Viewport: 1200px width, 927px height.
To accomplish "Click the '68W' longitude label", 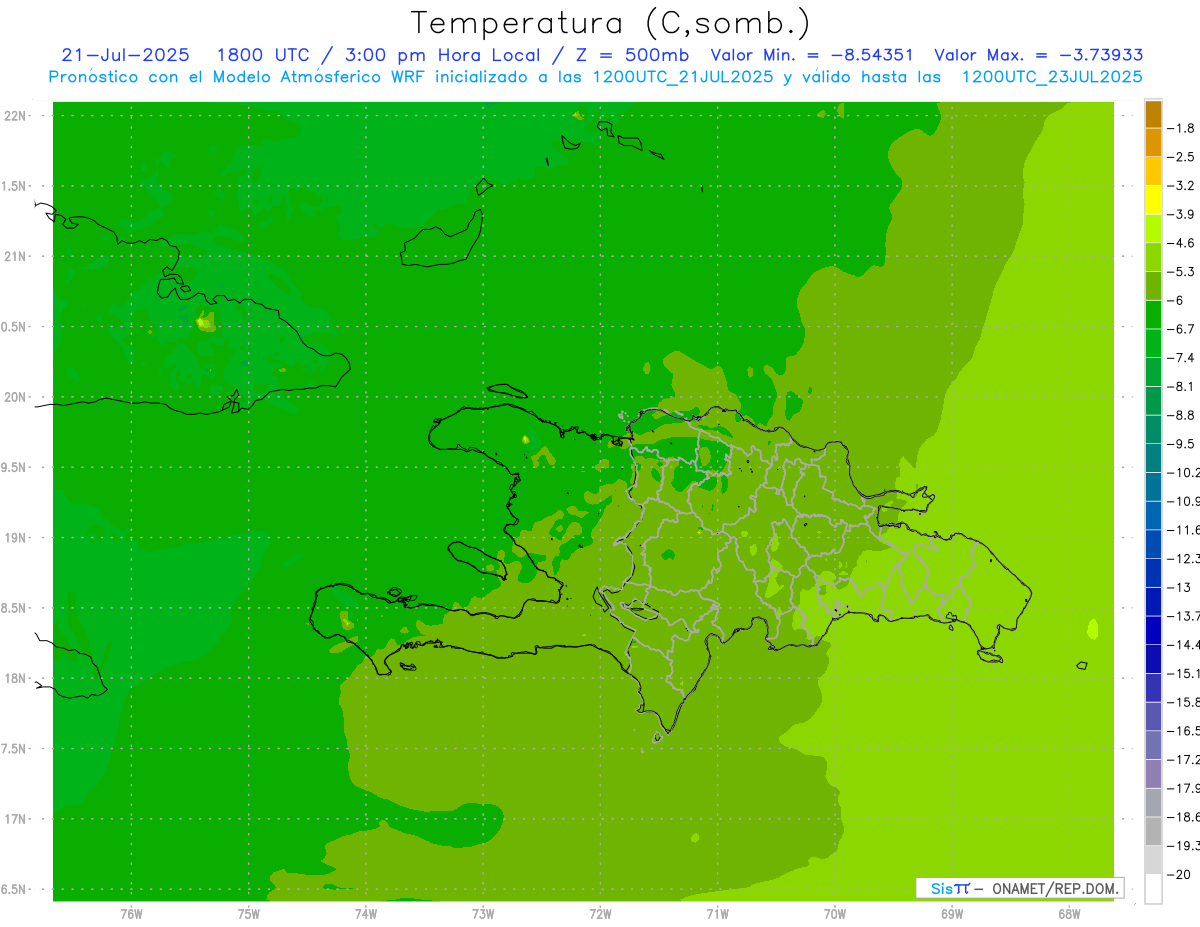I will pyautogui.click(x=1069, y=914).
